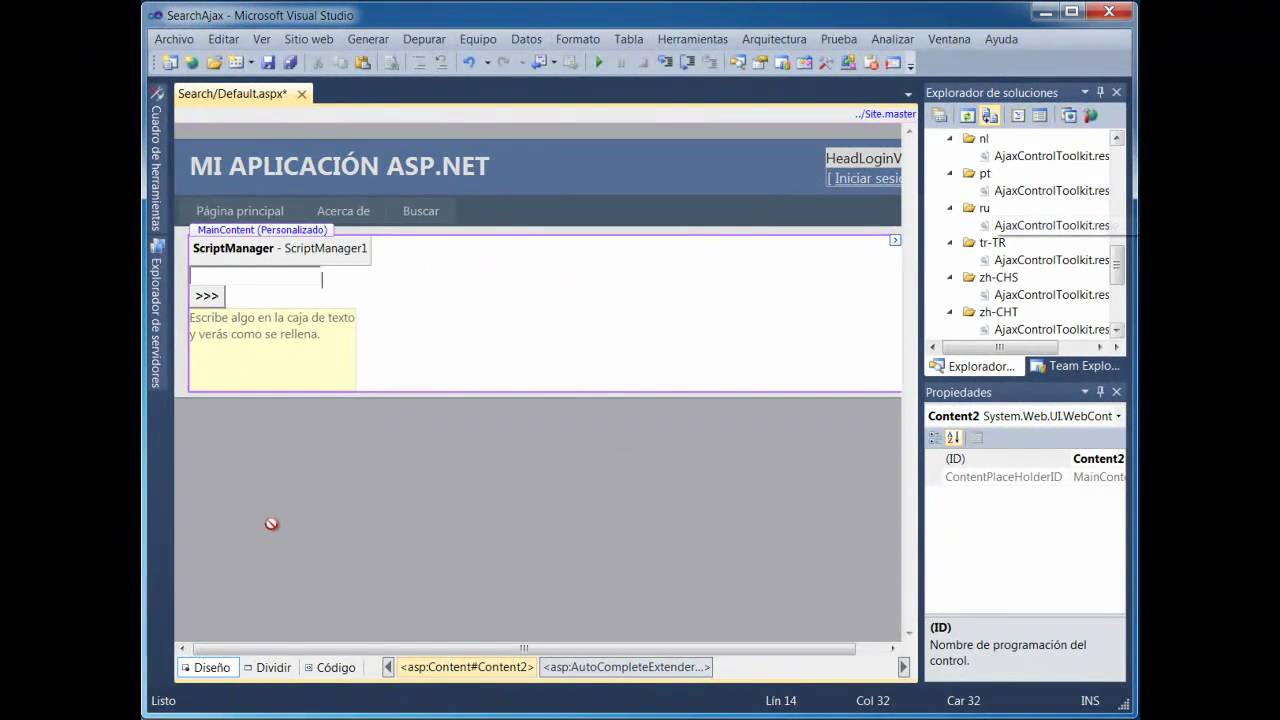Click Copy Web Site icon in Explorador de soluciones

pyautogui.click(x=1069, y=115)
